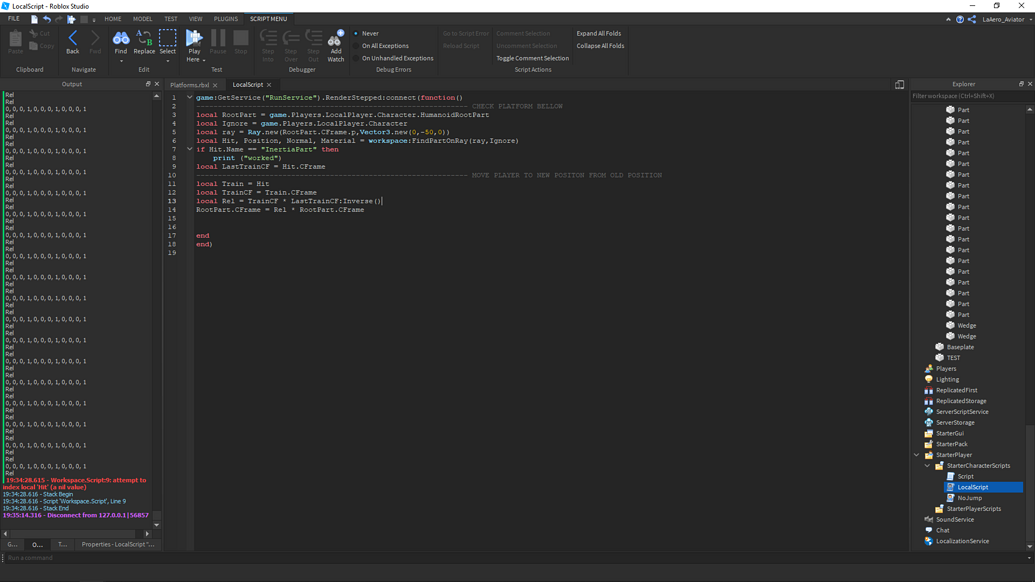
Task: Select the TEST item in Explorer
Action: 953,358
